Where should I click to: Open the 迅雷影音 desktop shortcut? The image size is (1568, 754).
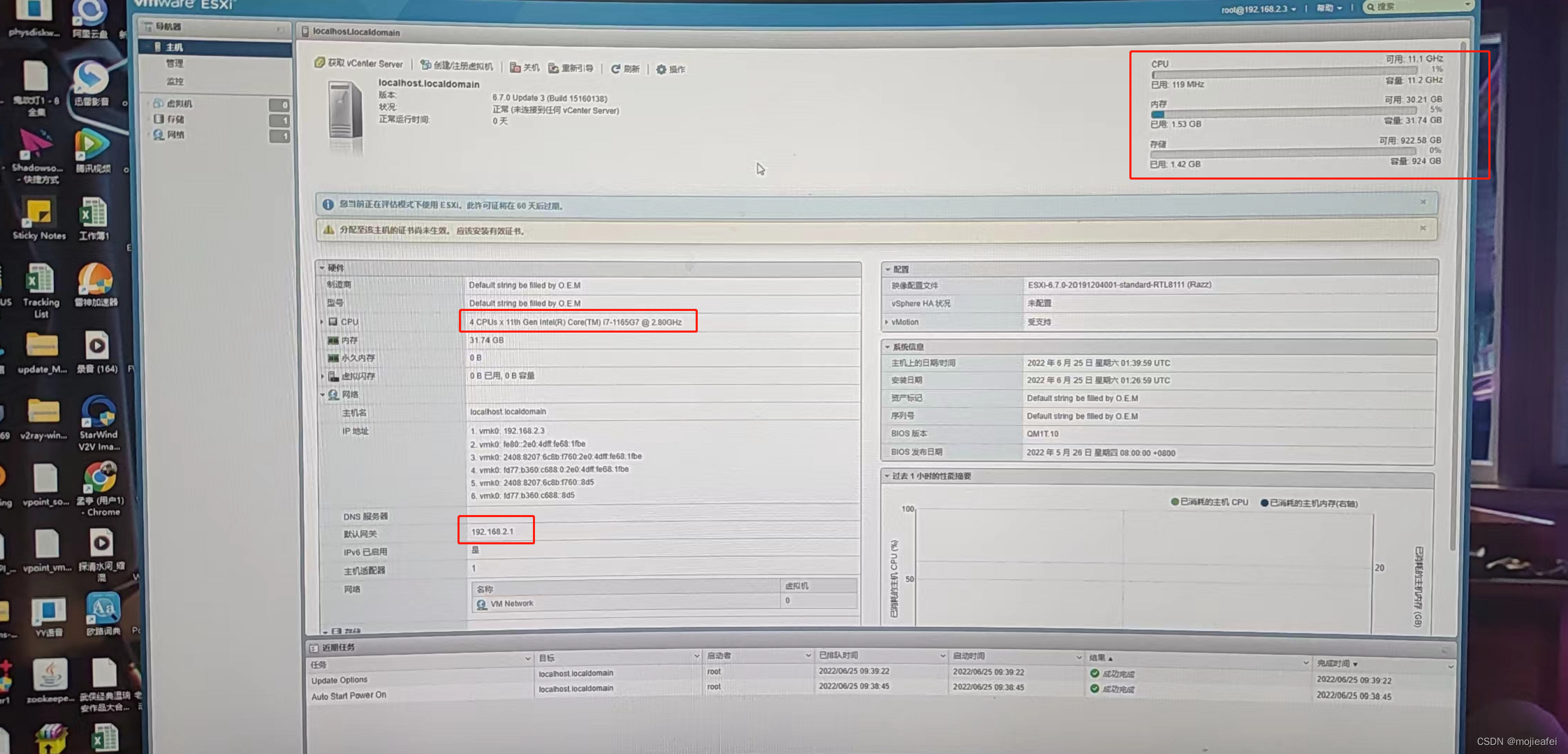[91, 83]
